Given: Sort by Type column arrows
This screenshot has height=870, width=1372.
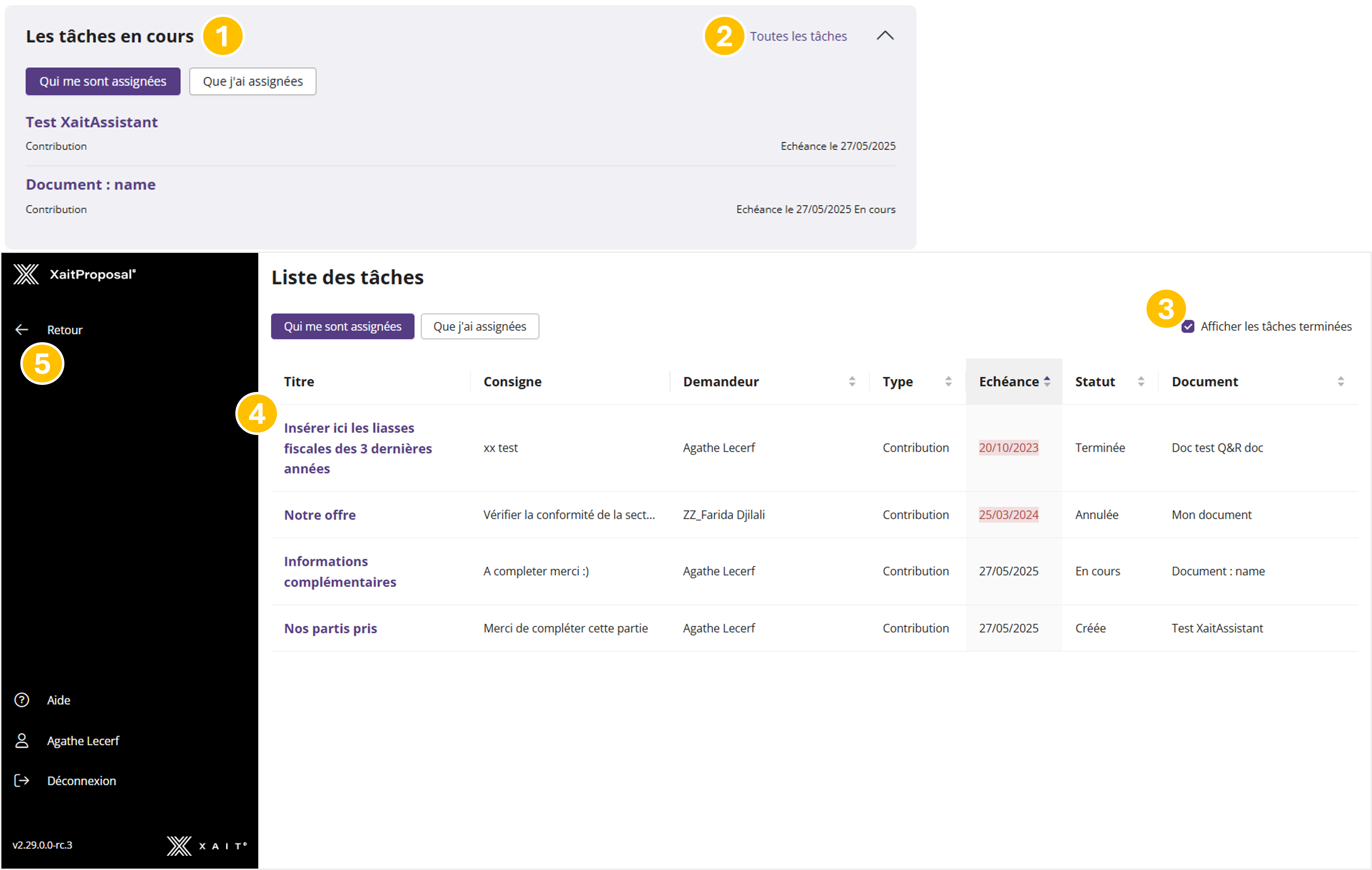Looking at the screenshot, I should pyautogui.click(x=948, y=382).
